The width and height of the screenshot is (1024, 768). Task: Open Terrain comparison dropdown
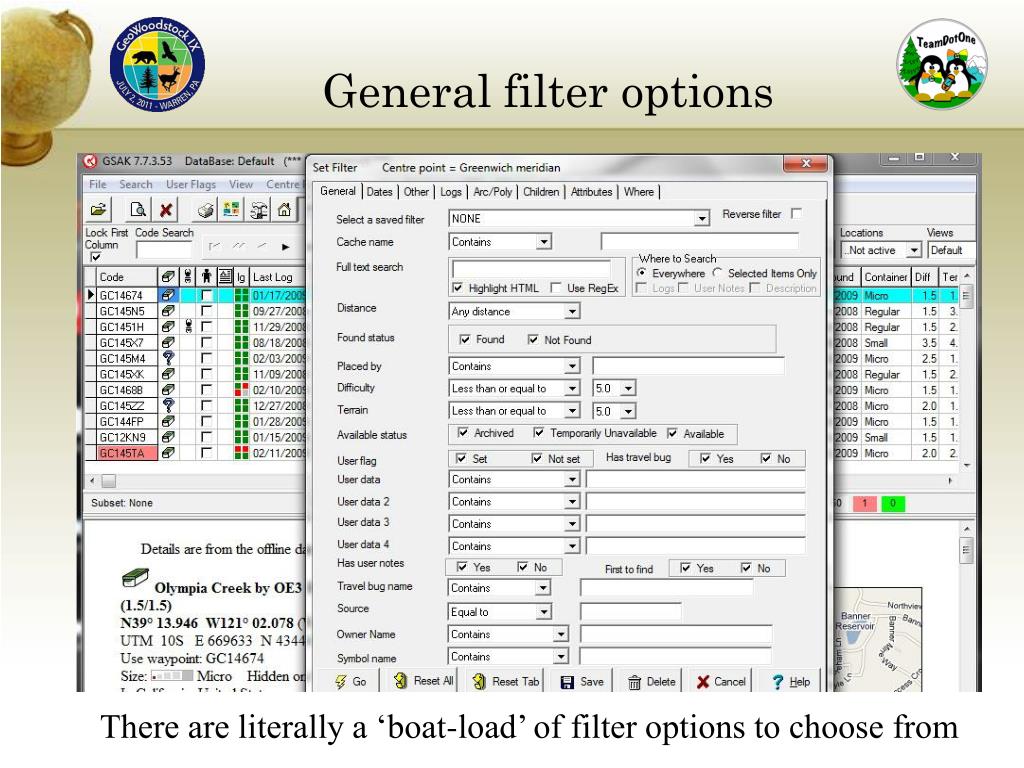(572, 411)
